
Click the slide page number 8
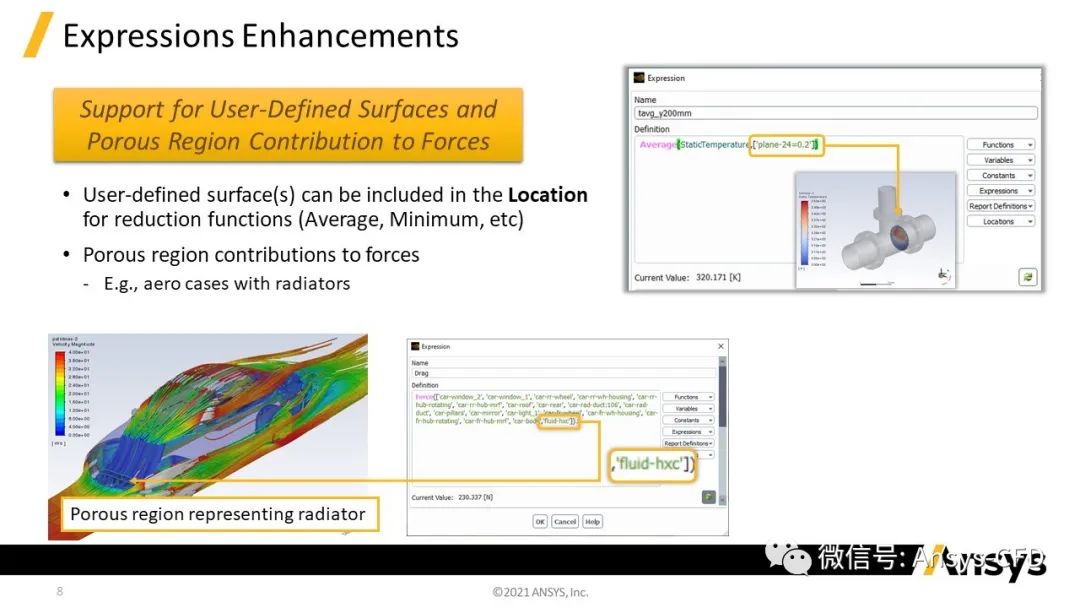tap(60, 591)
